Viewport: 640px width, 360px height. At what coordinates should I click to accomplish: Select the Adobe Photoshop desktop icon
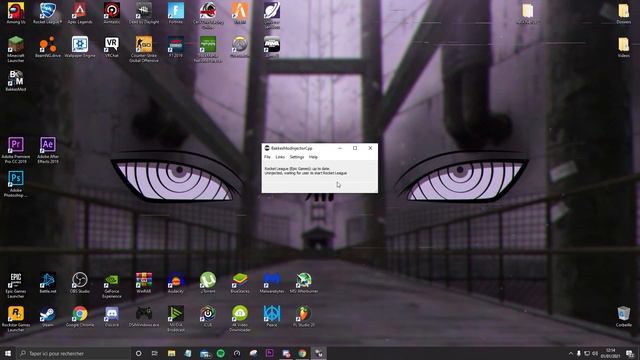pyautogui.click(x=16, y=184)
